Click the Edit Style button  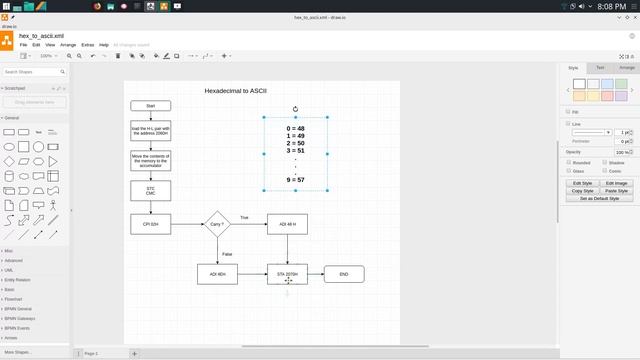pos(582,183)
